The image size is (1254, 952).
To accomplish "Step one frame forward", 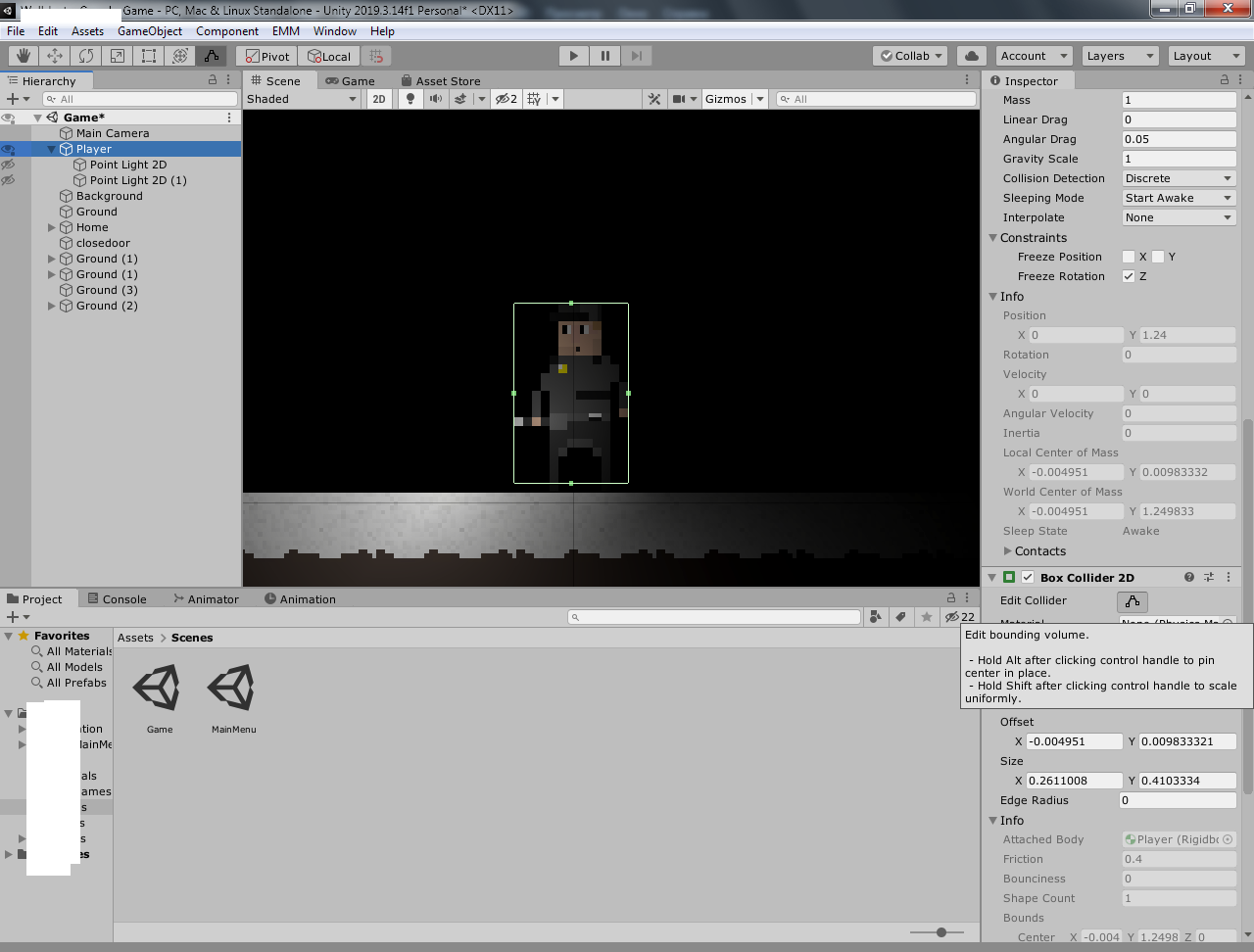I will (x=637, y=56).
